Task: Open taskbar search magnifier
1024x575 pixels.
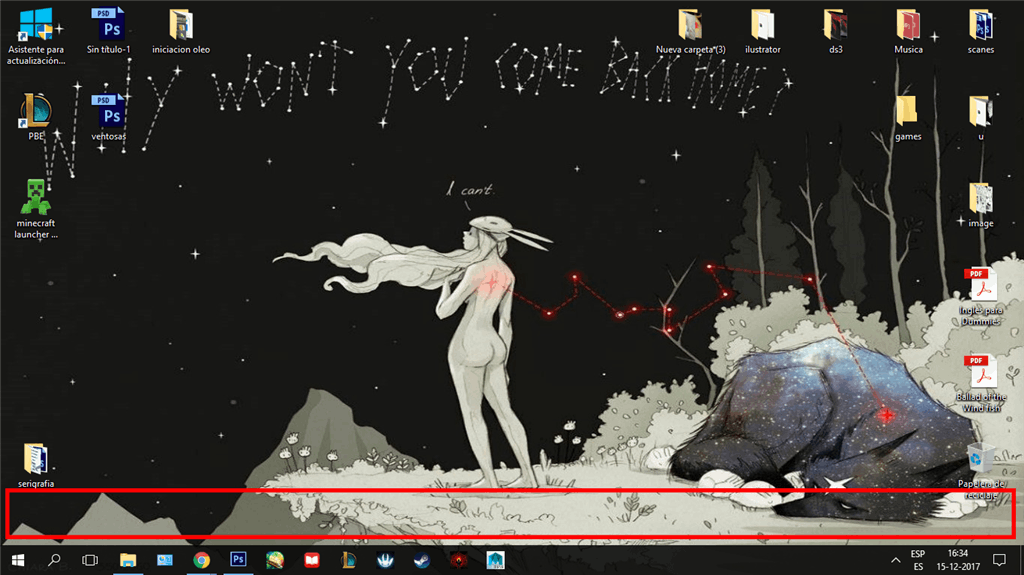Action: 54,560
